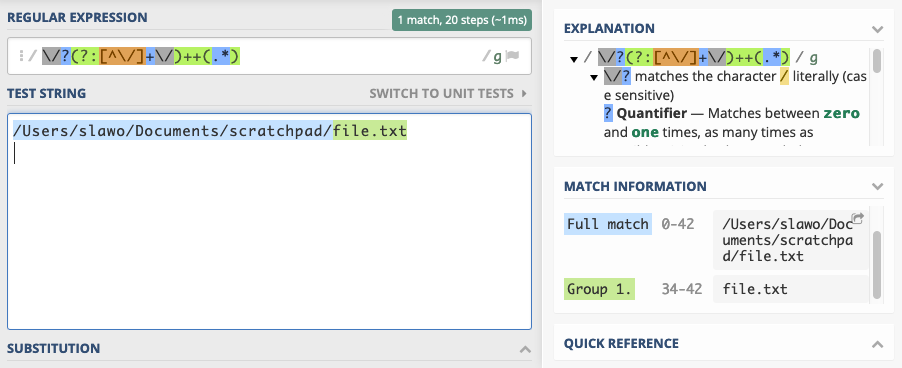The width and height of the screenshot is (902, 368).
Task: Click the 'g' global flag indicator
Action: click(x=497, y=57)
